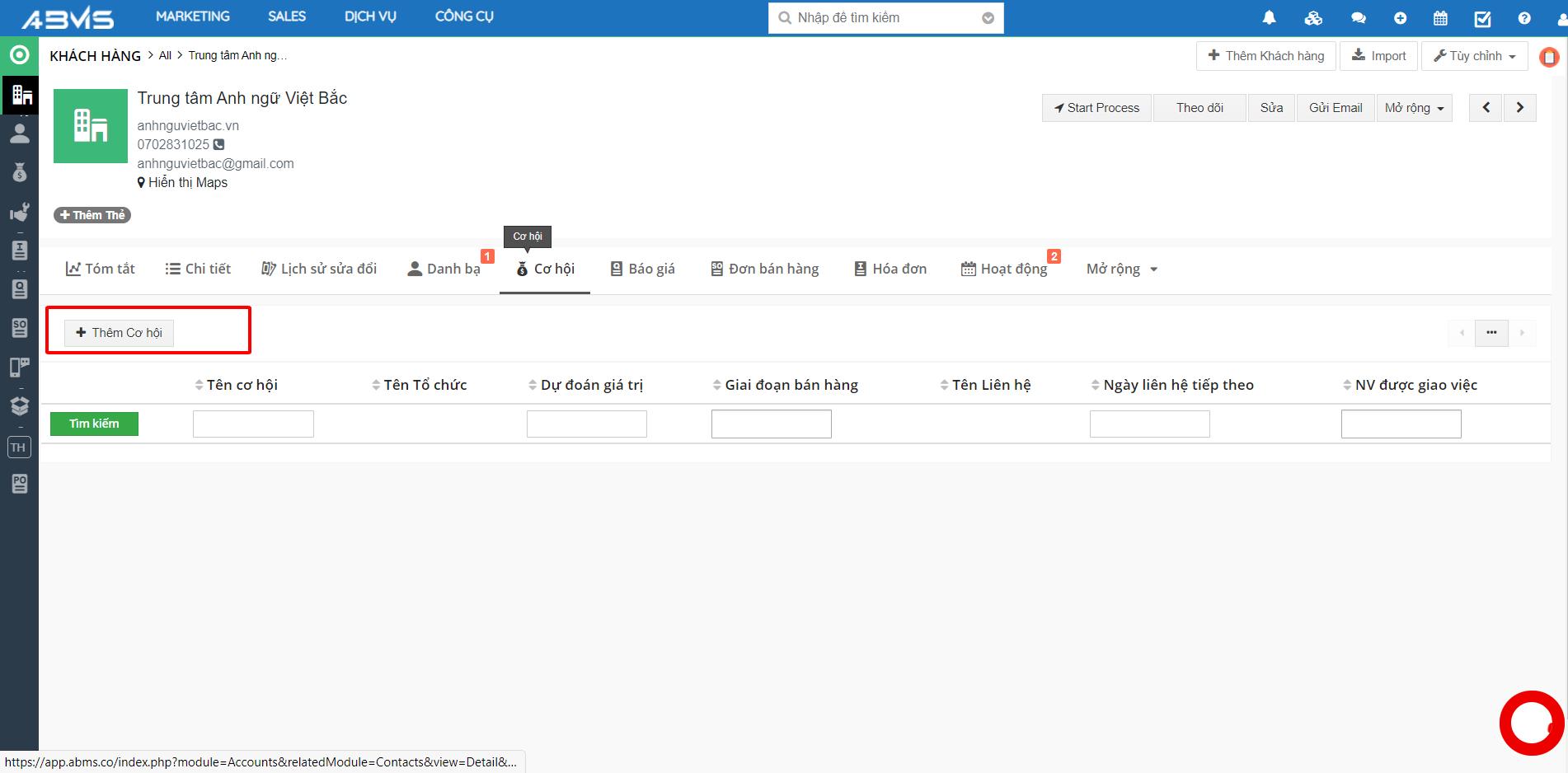Click the phone icon beside 0702831025

[219, 145]
